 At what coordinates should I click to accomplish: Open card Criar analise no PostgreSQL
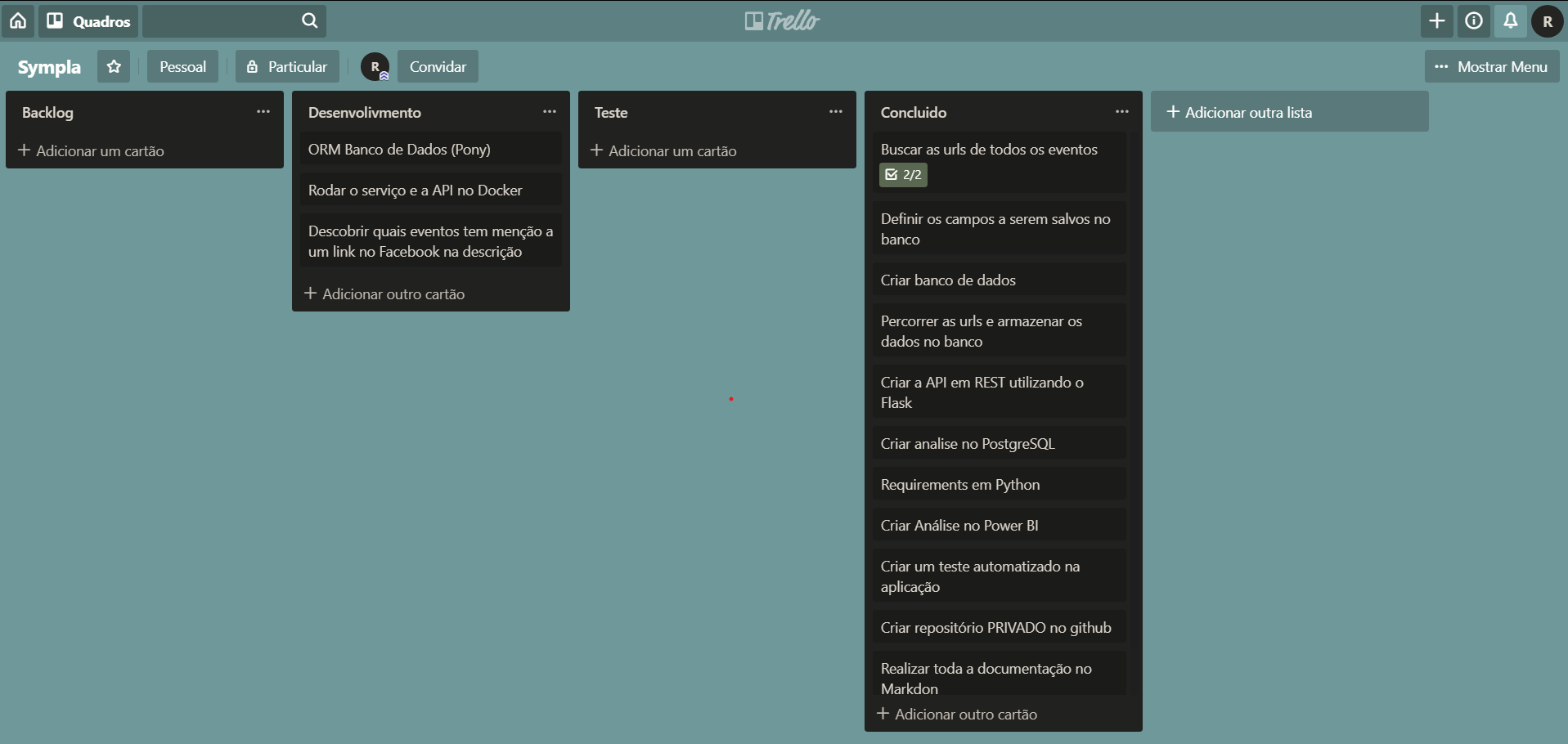point(1000,444)
